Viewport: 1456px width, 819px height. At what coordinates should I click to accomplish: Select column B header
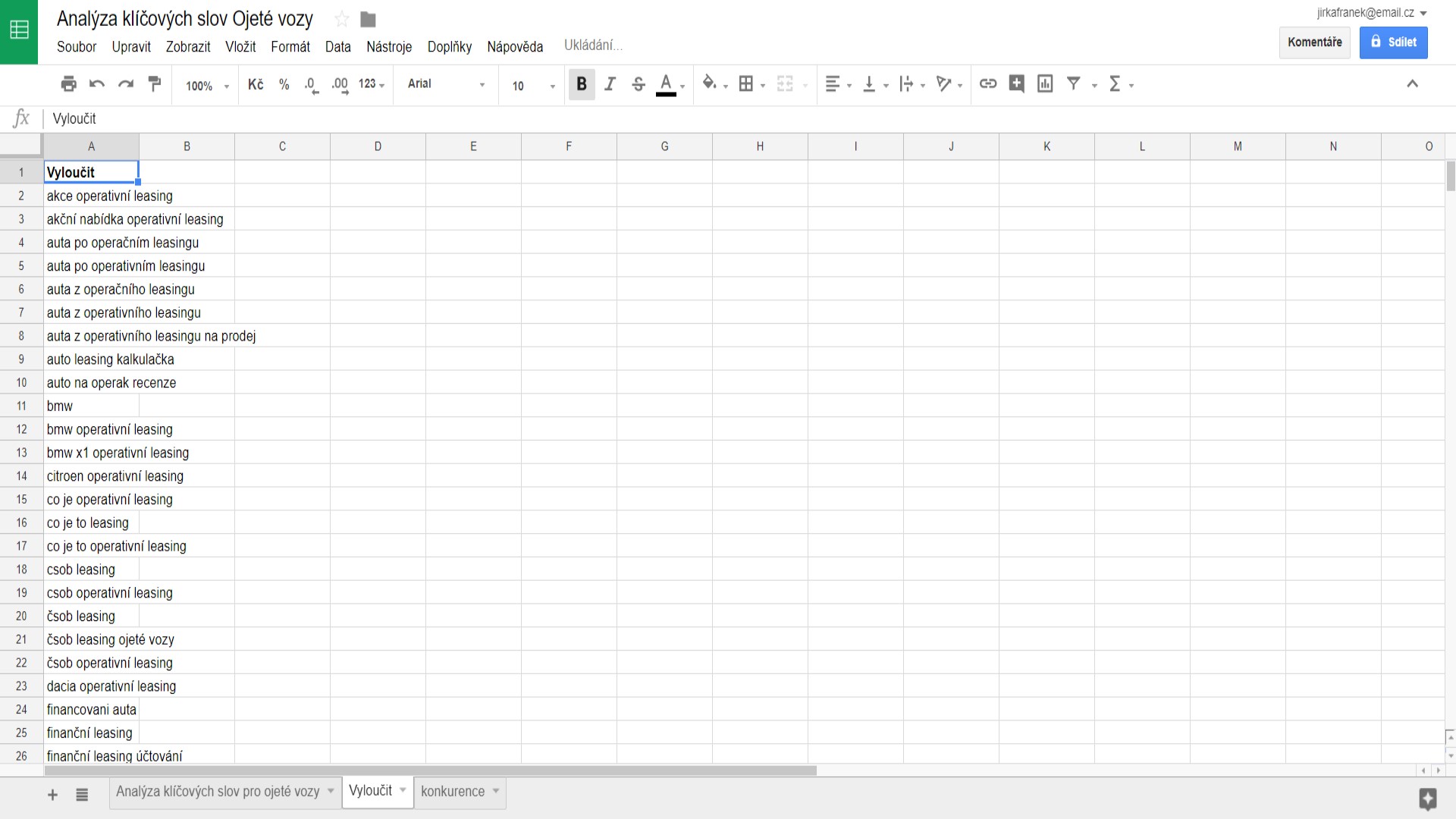(x=187, y=146)
